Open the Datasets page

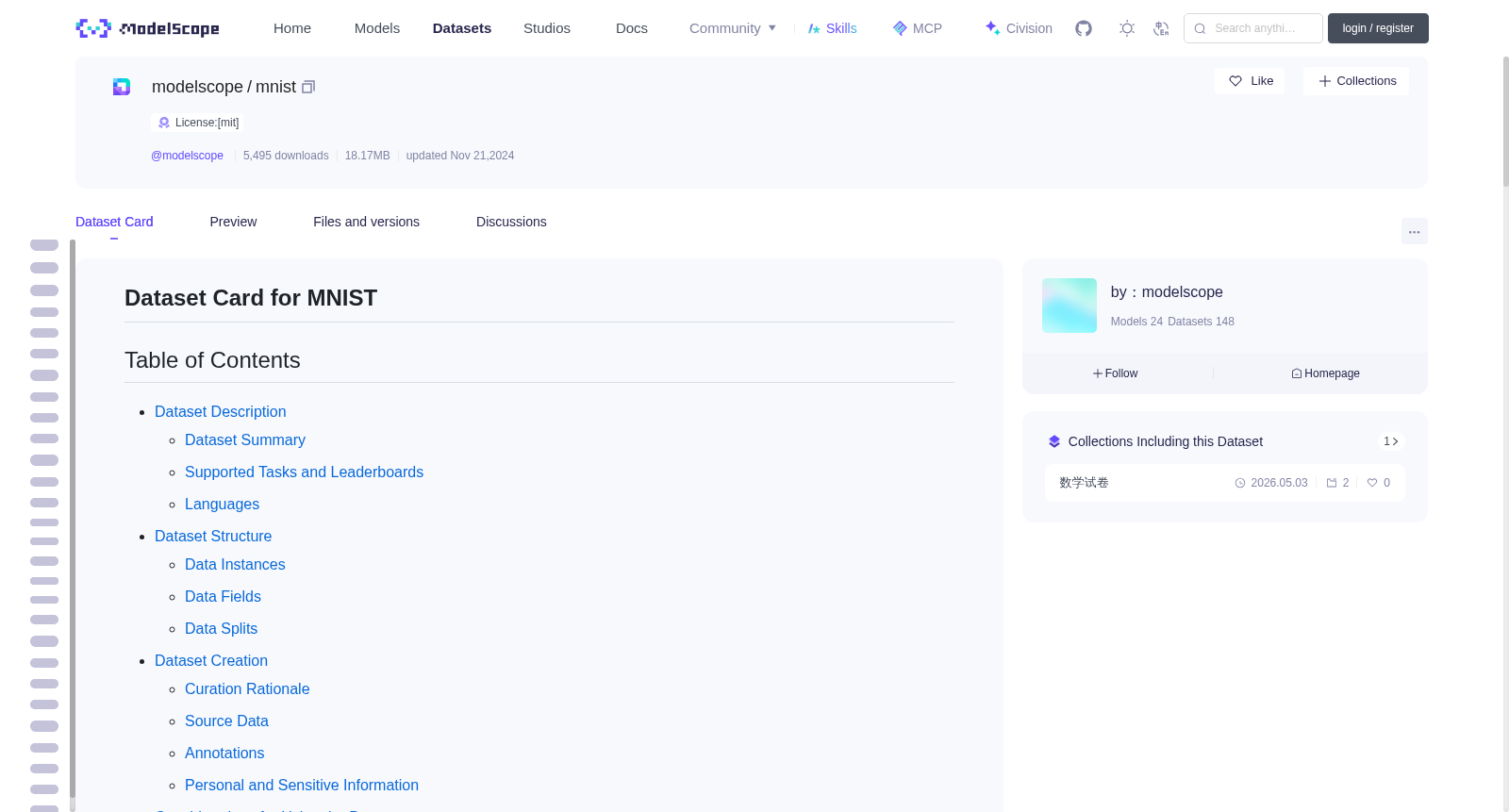[x=462, y=28]
